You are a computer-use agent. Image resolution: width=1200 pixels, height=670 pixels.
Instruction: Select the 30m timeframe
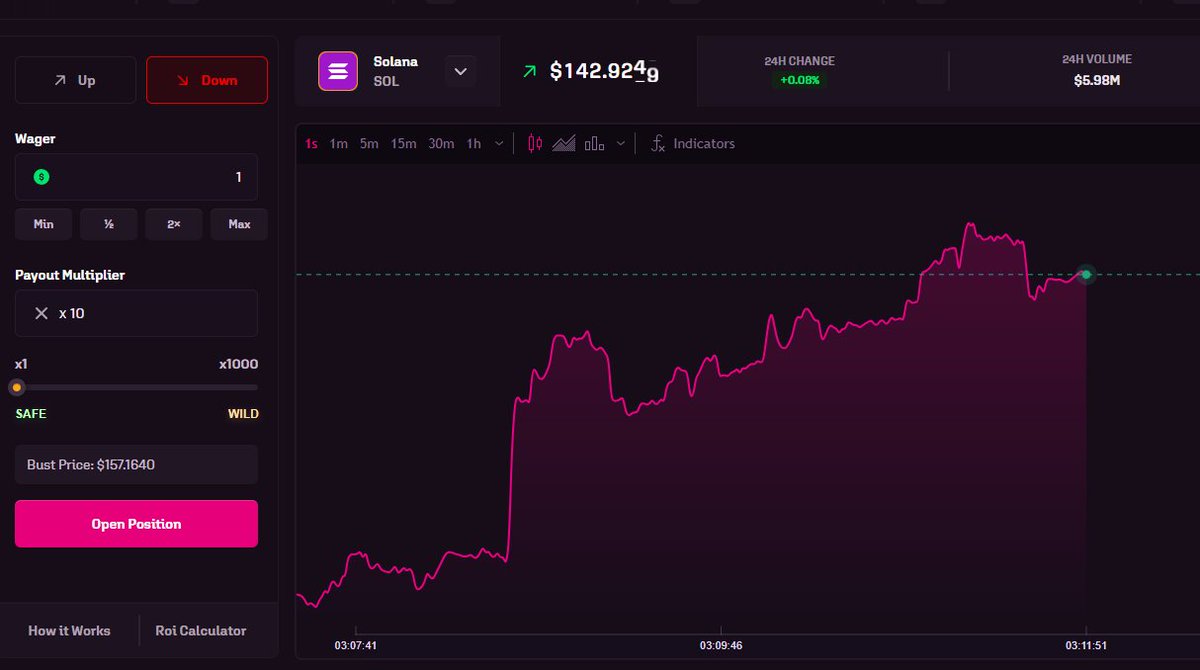(441, 144)
